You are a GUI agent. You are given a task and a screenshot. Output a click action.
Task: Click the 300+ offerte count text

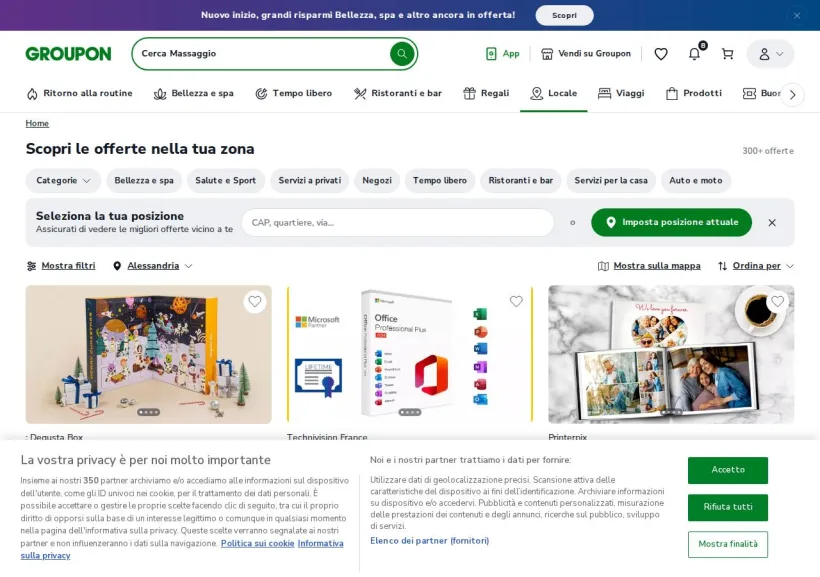tap(768, 151)
